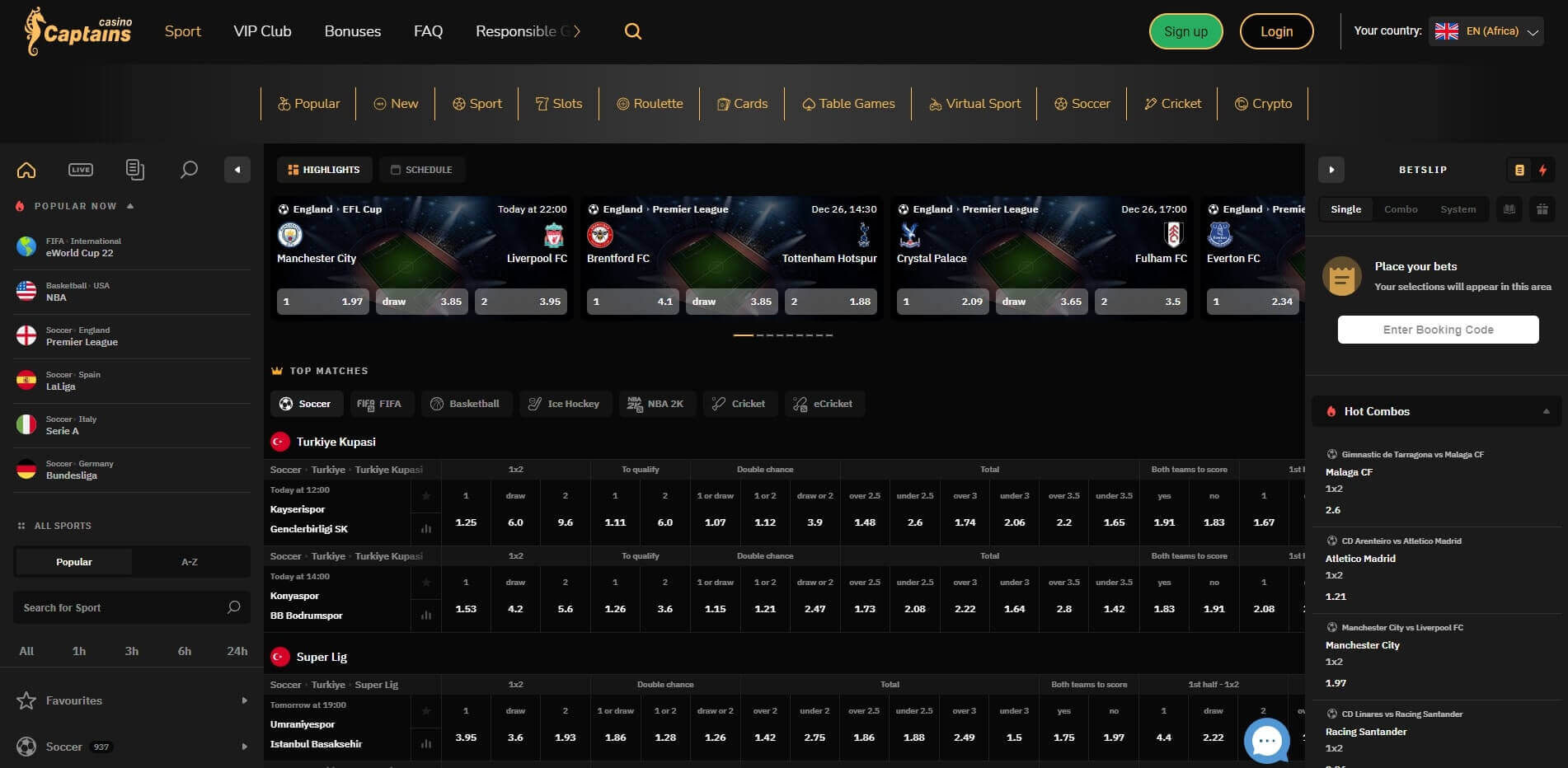Open the live chat bubble
This screenshot has height=768, width=1568.
pyautogui.click(x=1266, y=741)
